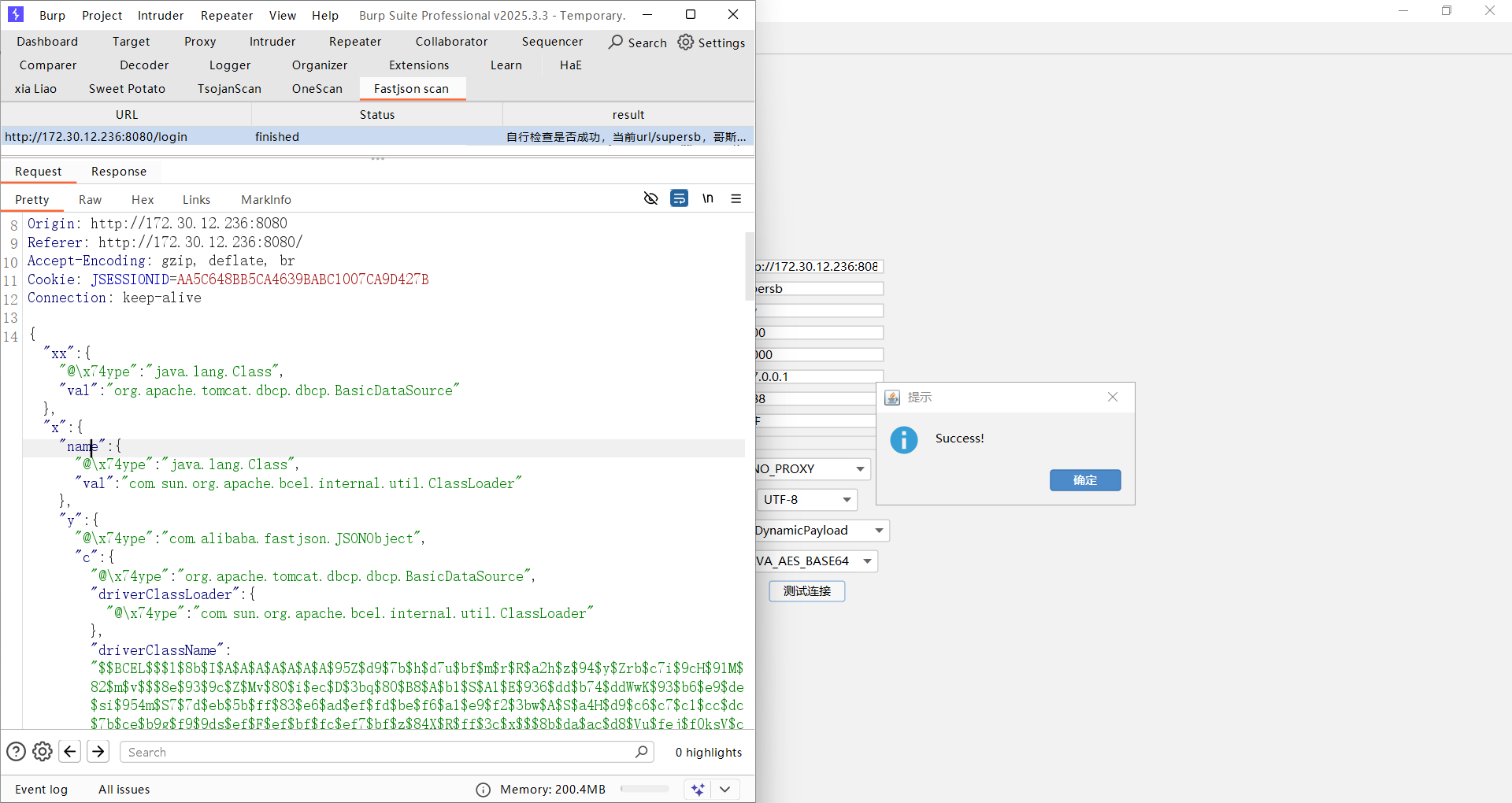Click 确定 button in Success dialog

coord(1085,480)
